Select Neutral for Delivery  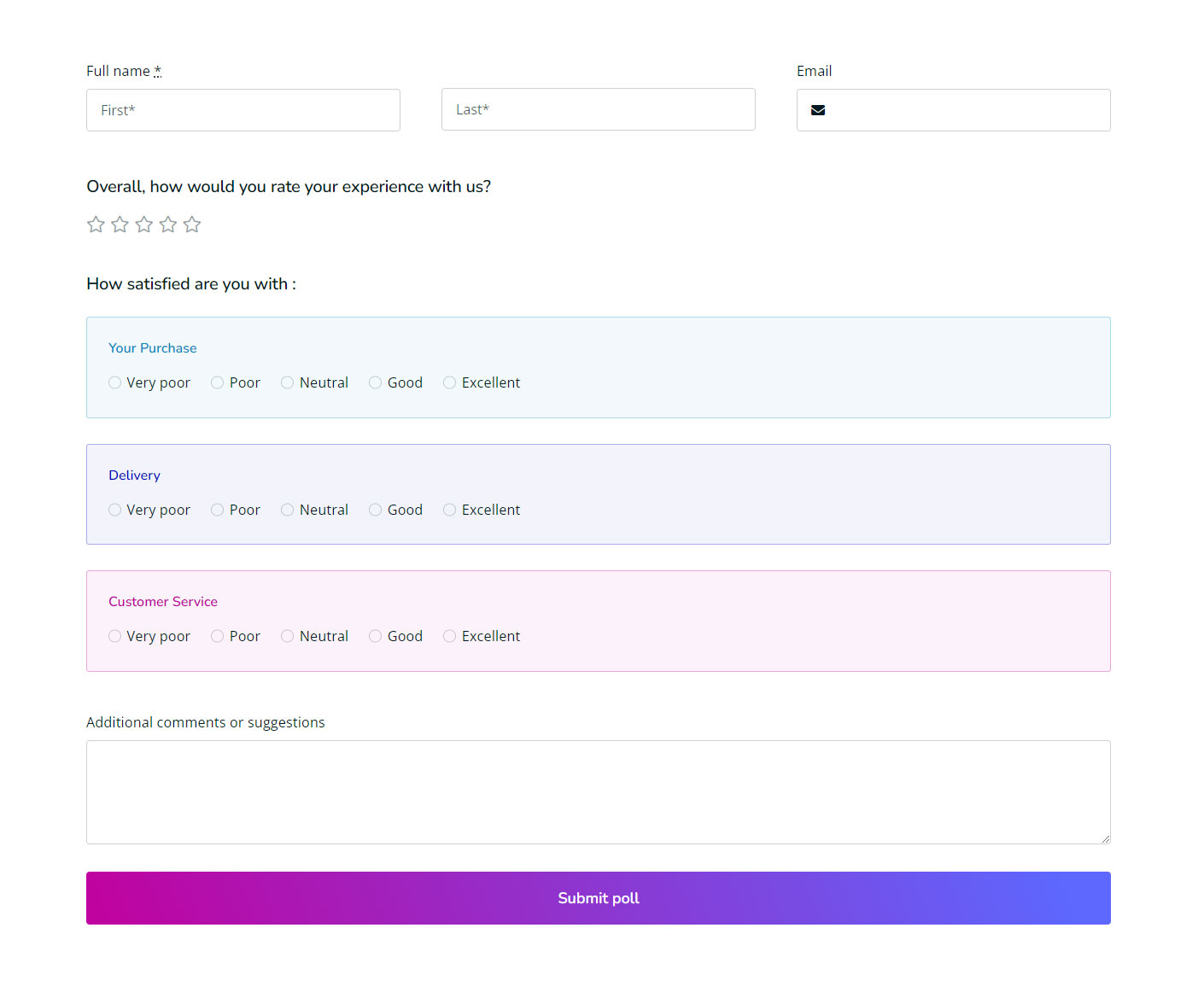click(287, 510)
